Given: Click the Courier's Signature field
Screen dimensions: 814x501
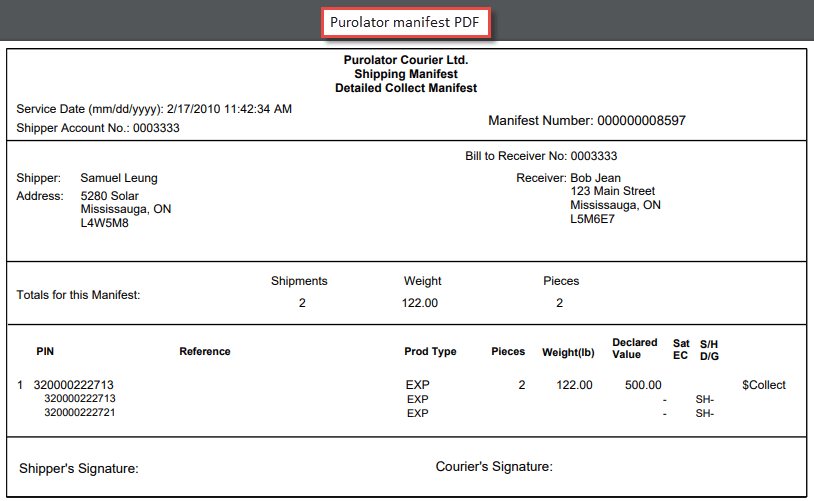Looking at the screenshot, I should click(x=494, y=466).
